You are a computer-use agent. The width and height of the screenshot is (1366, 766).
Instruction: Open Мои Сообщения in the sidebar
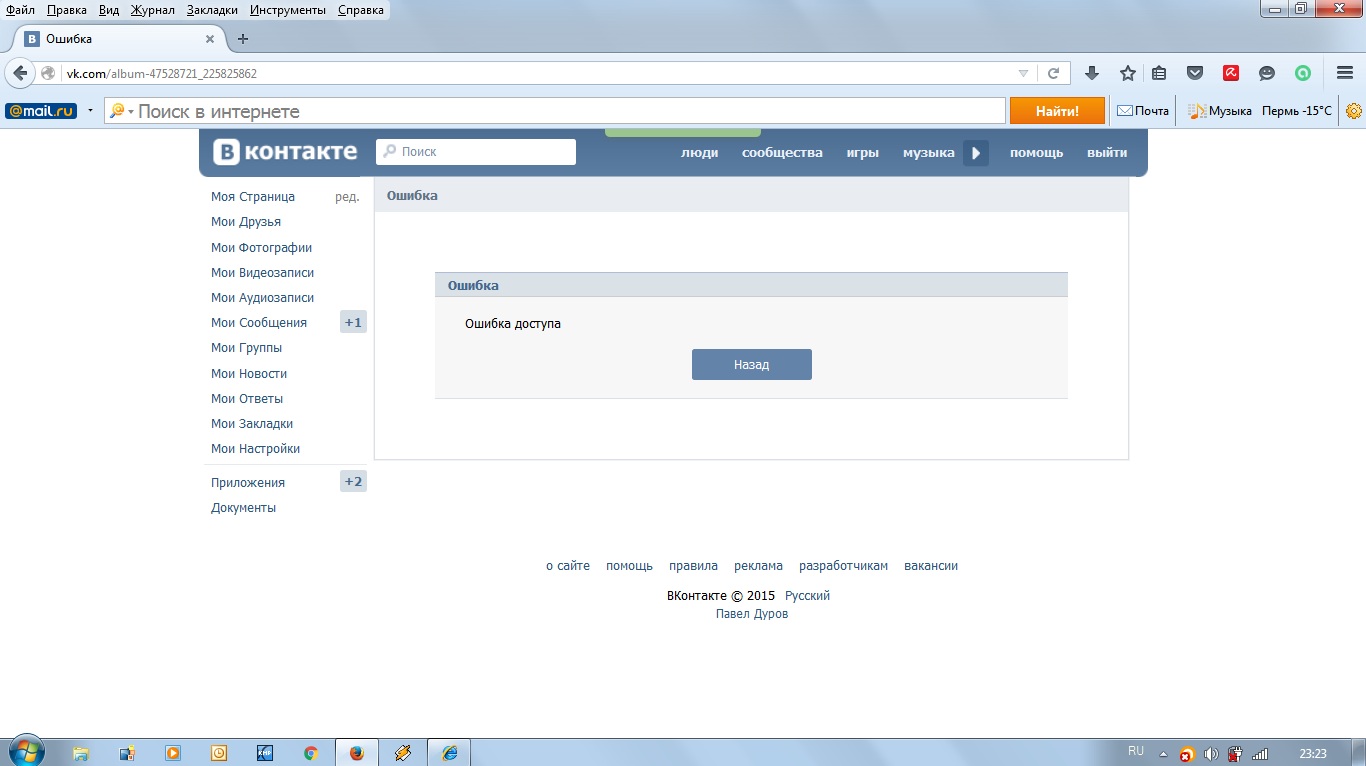point(259,323)
